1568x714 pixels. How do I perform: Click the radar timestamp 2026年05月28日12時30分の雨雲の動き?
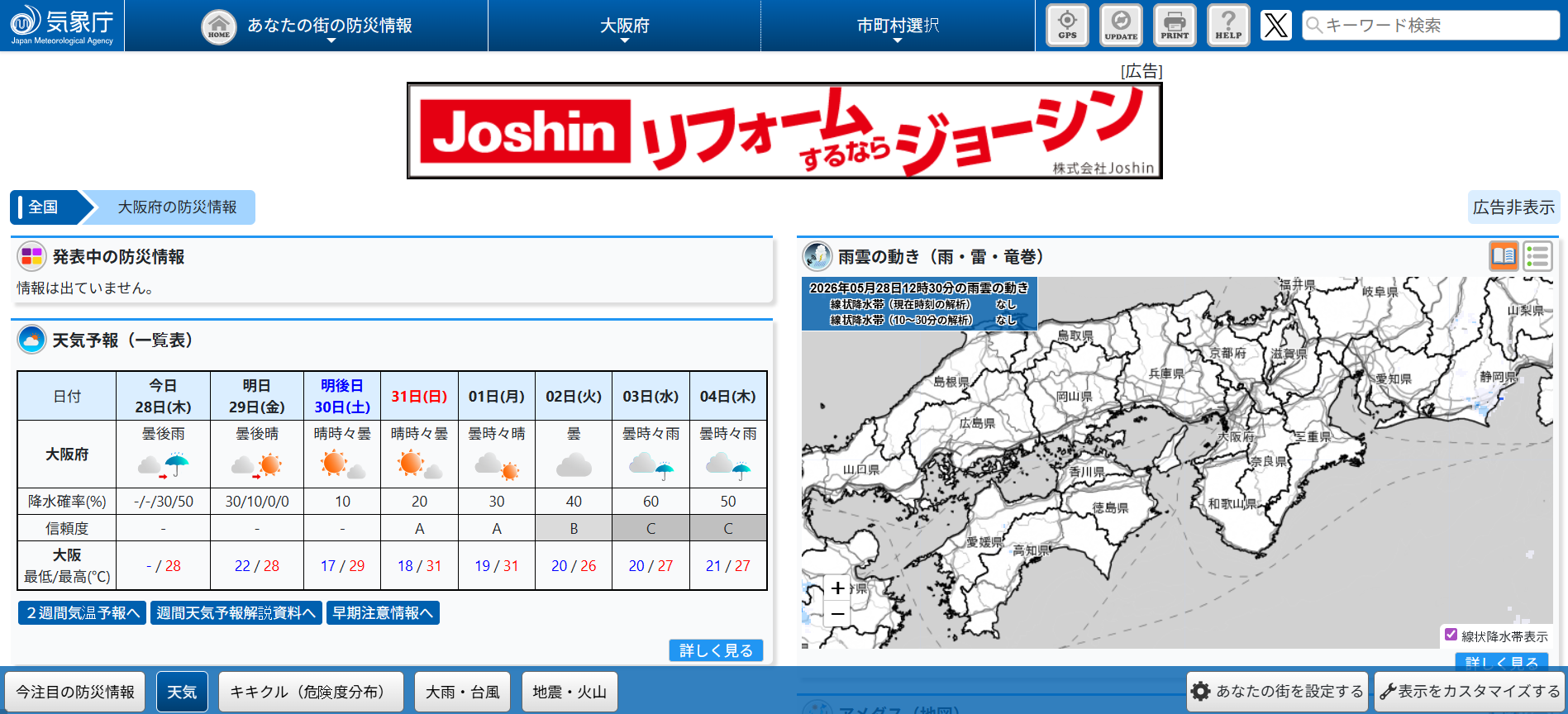(x=919, y=288)
